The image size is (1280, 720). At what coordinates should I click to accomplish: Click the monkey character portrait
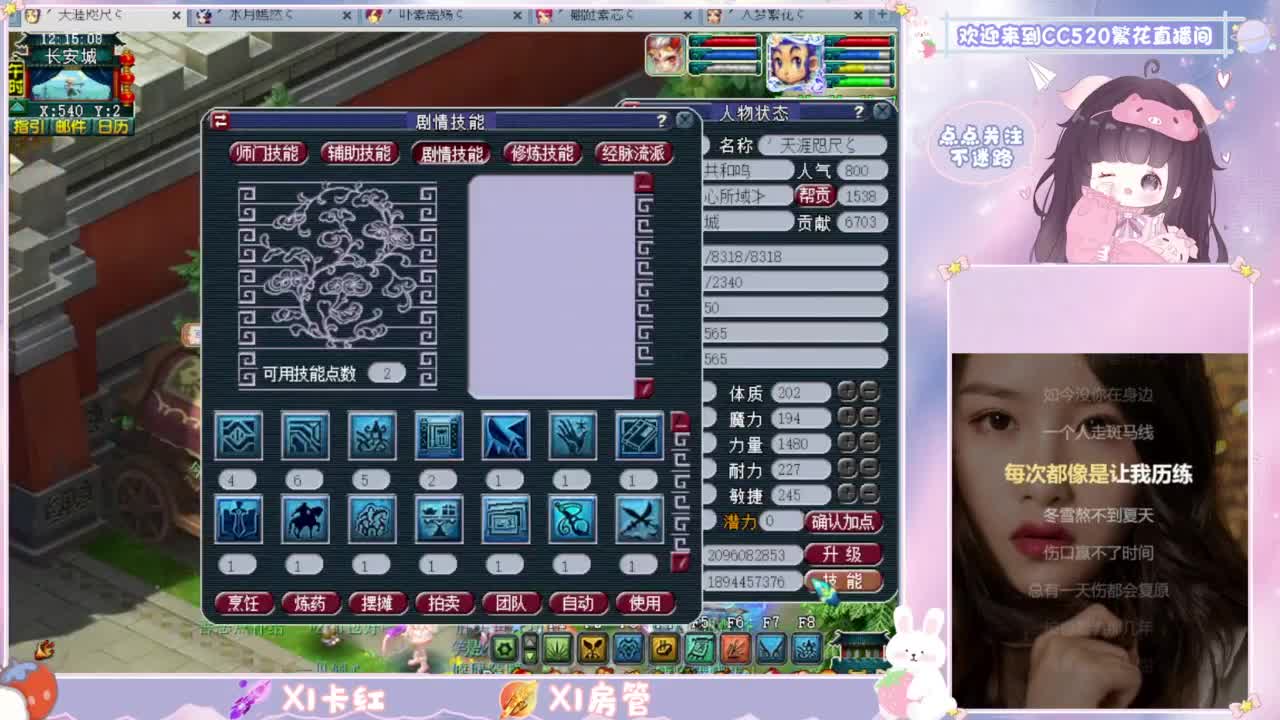click(795, 62)
